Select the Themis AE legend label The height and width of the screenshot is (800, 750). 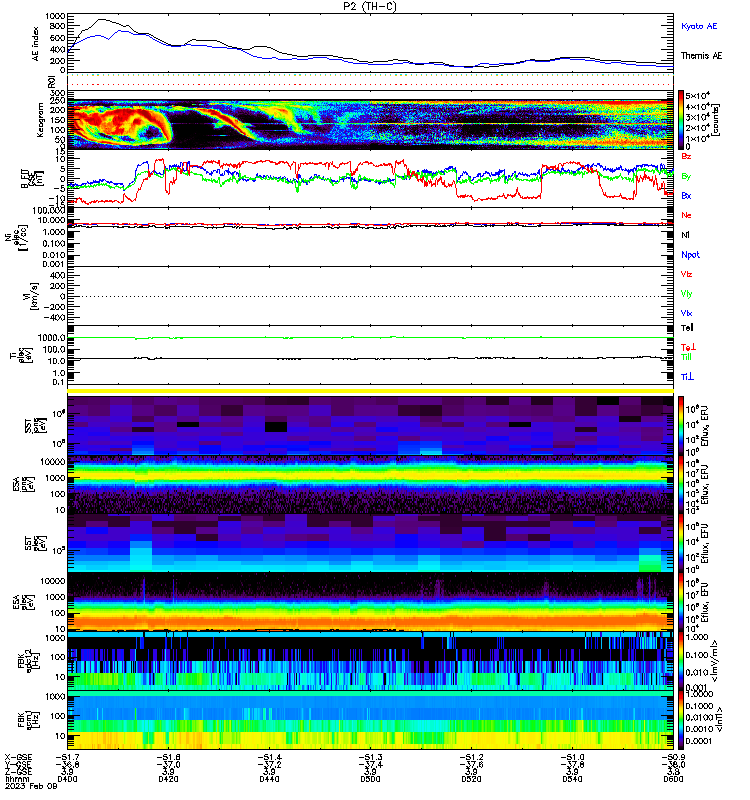point(702,56)
